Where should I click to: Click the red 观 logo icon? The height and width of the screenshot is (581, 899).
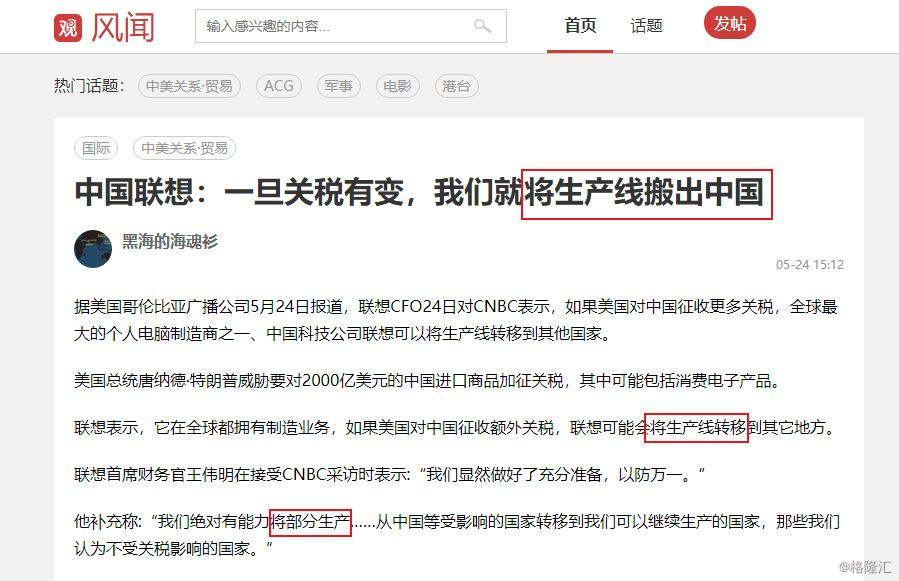68,27
